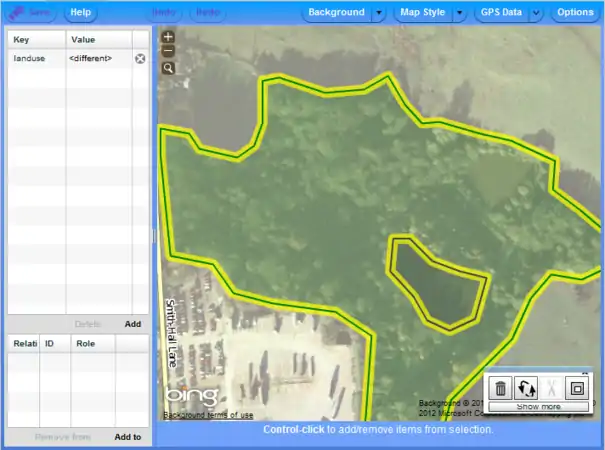The image size is (605, 450).
Task: Click the Add tag button
Action: (132, 324)
